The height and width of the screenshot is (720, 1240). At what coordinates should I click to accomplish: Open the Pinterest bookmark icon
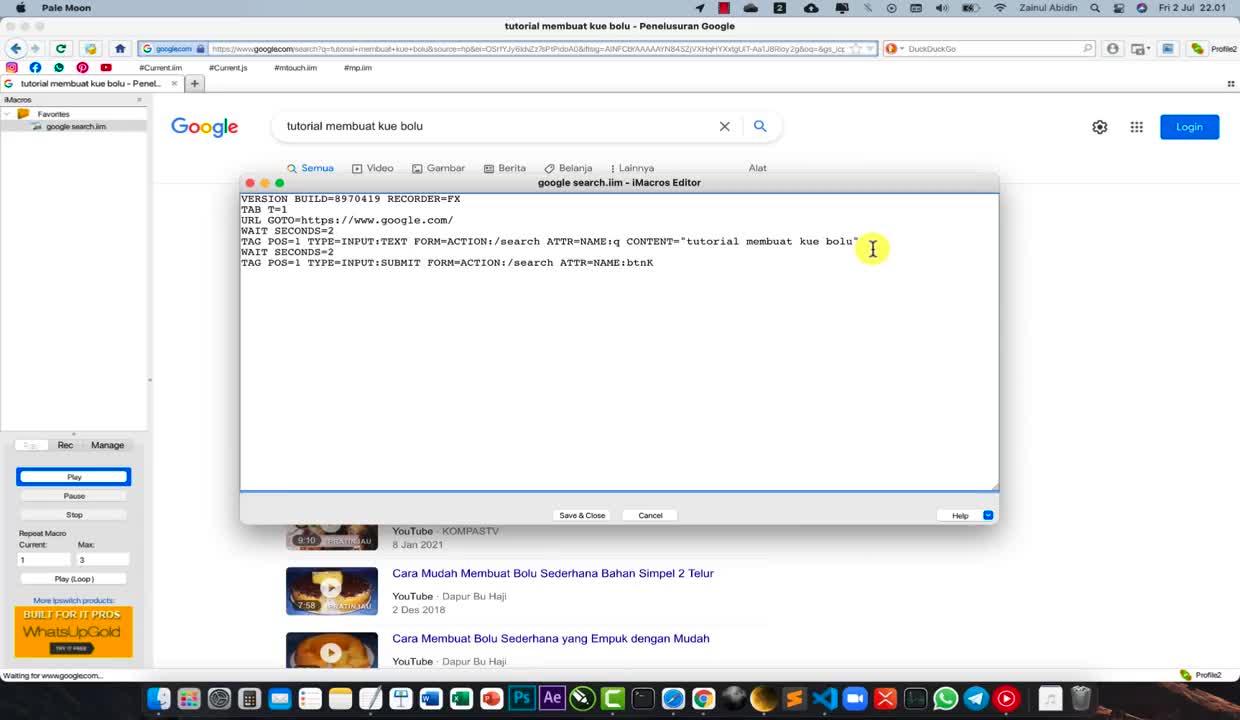[x=82, y=68]
